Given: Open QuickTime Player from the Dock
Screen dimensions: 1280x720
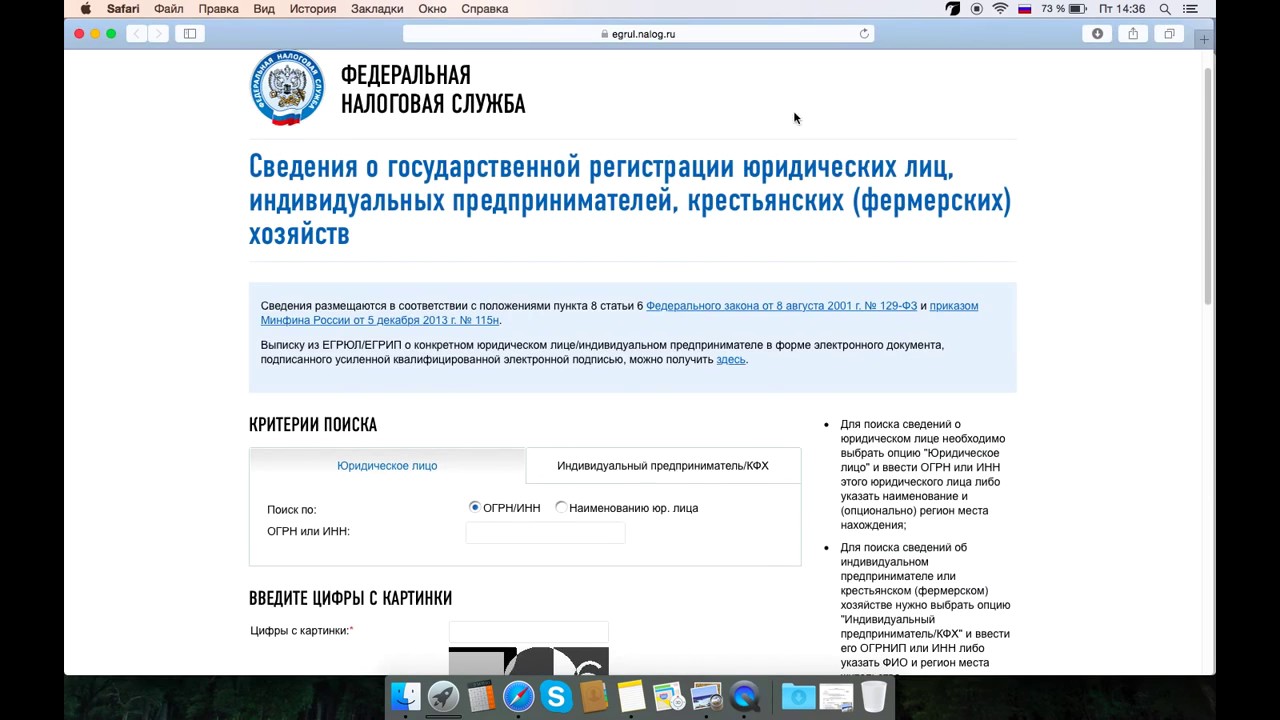Looking at the screenshot, I should coord(744,697).
